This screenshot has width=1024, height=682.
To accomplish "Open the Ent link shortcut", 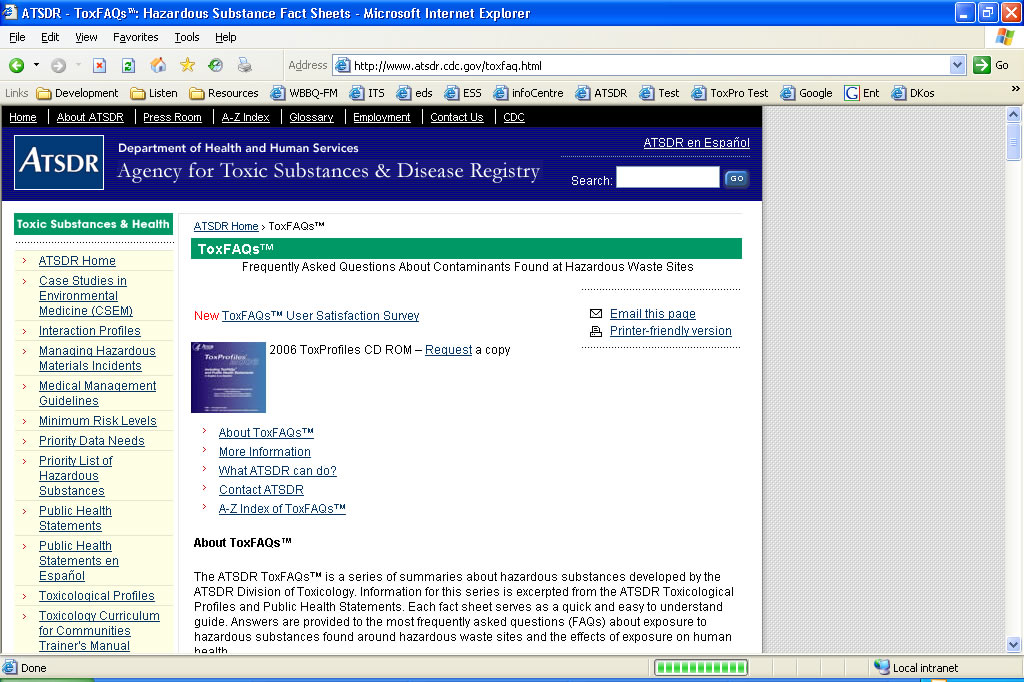I will click(862, 93).
